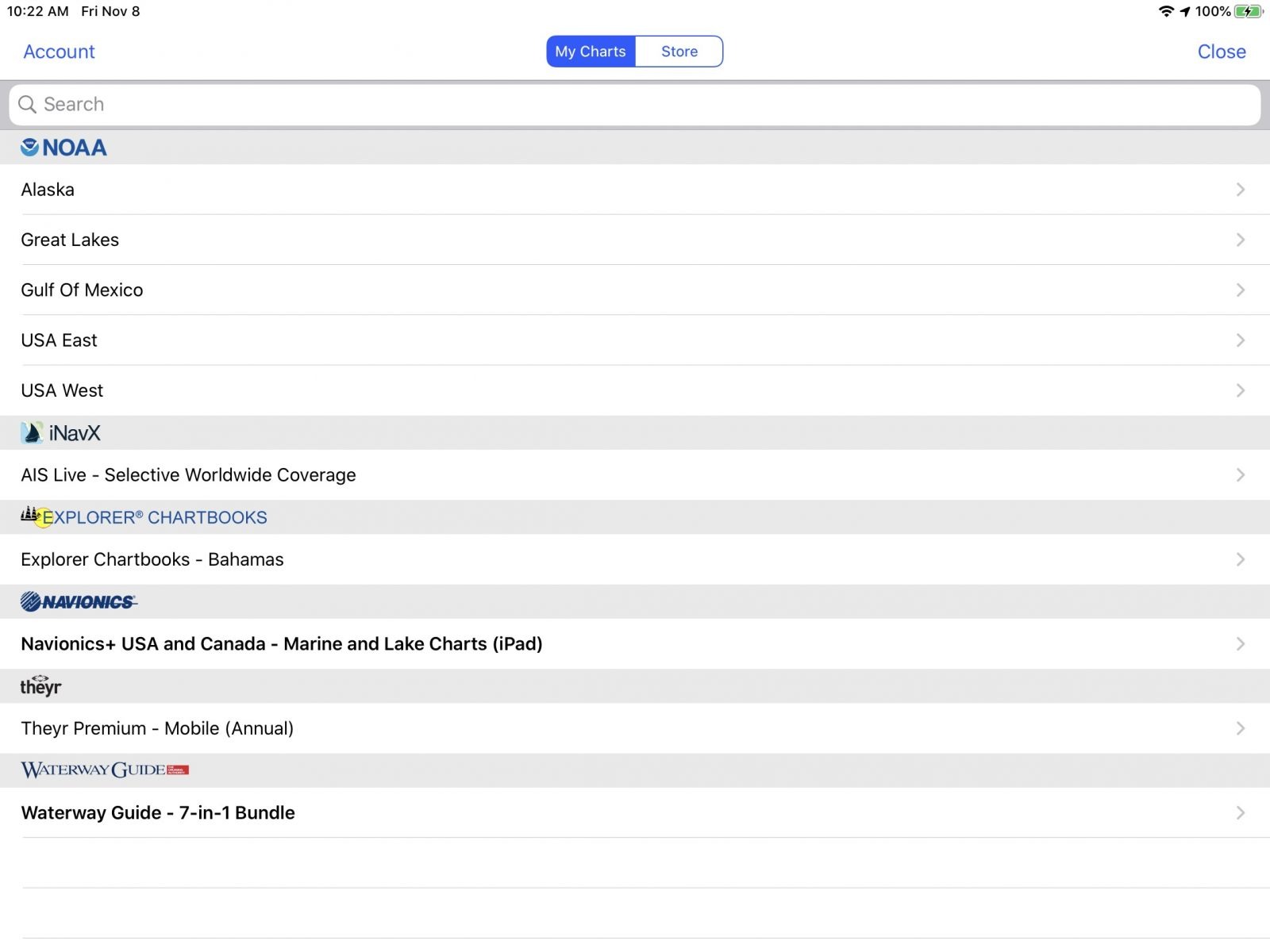This screenshot has width=1270, height=952.
Task: Expand the Gulf Of Mexico chevron
Action: [x=1241, y=290]
